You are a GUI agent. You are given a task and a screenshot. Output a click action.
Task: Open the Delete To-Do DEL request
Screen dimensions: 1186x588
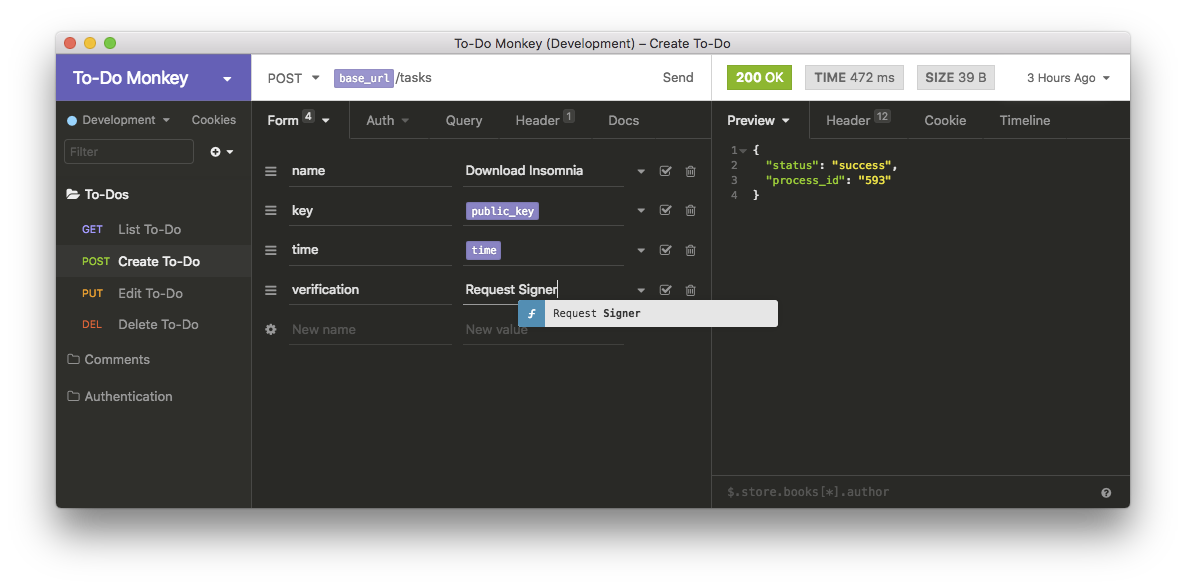(x=154, y=325)
